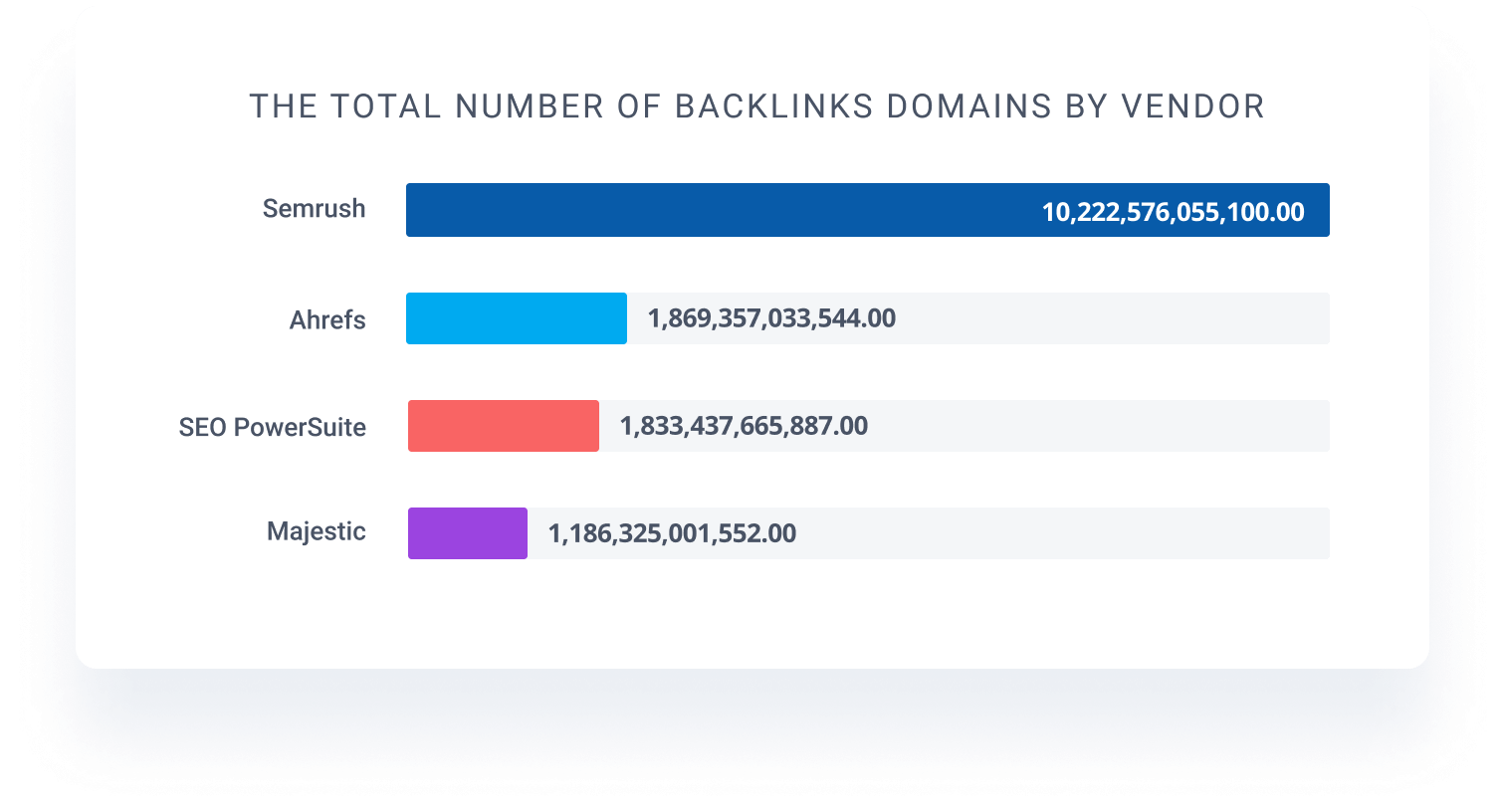Viewport: 1503px width, 812px height.
Task: Select the value 1,186,325,001,552.00
Action: coord(672,533)
